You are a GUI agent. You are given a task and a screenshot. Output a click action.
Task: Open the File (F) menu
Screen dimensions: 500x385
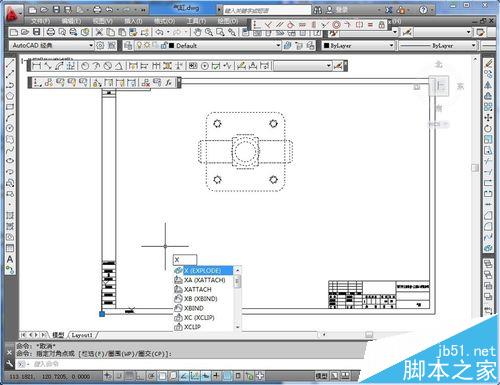click(40, 21)
